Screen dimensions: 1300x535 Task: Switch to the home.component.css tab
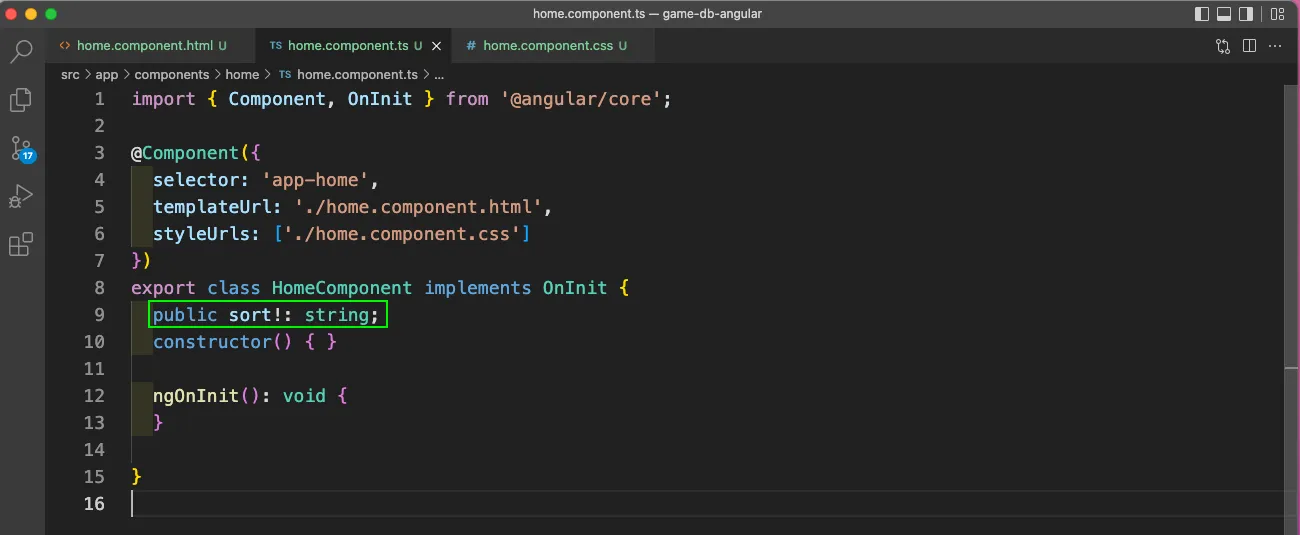[554, 46]
